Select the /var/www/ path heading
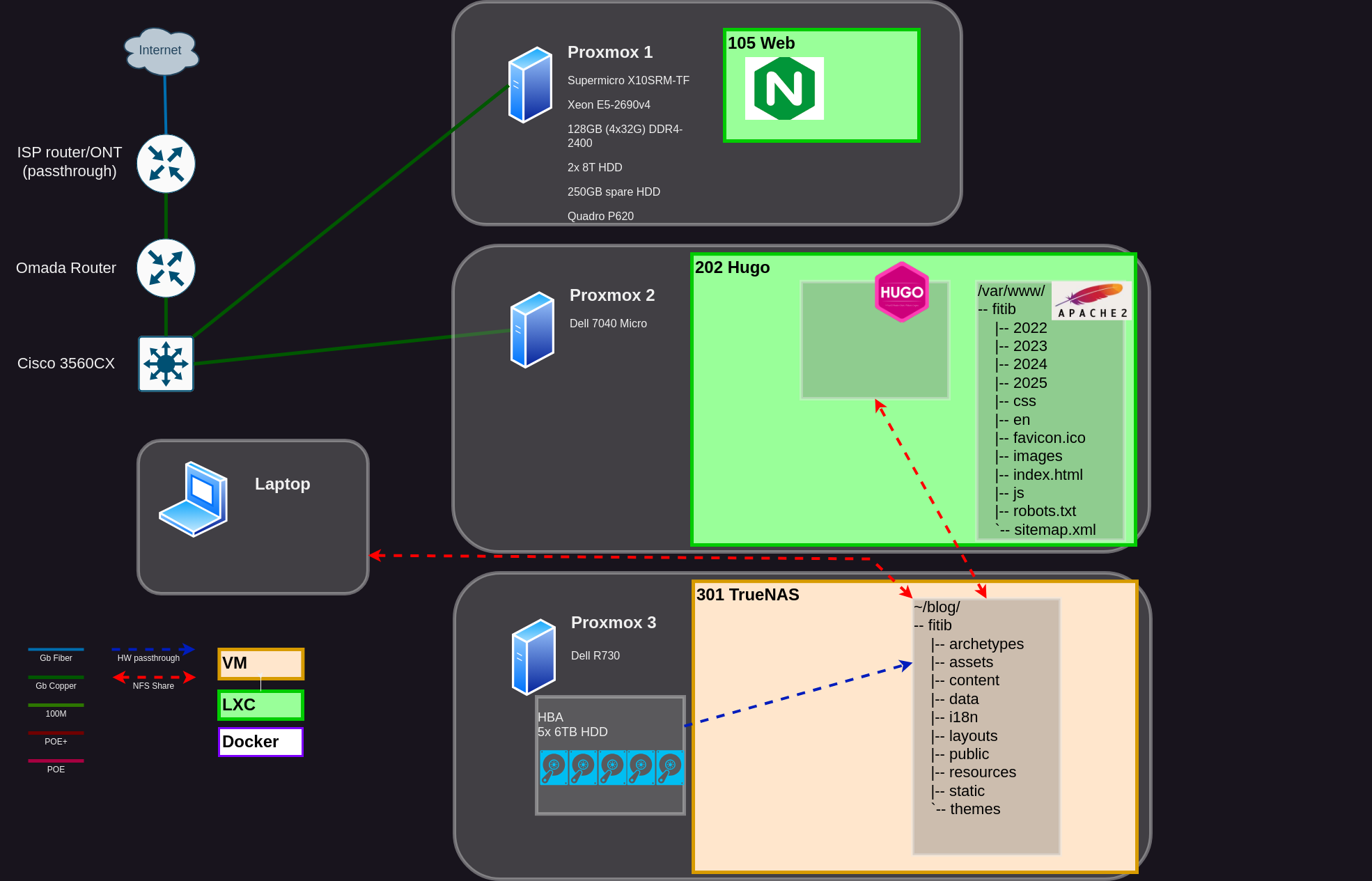 coord(1011,291)
